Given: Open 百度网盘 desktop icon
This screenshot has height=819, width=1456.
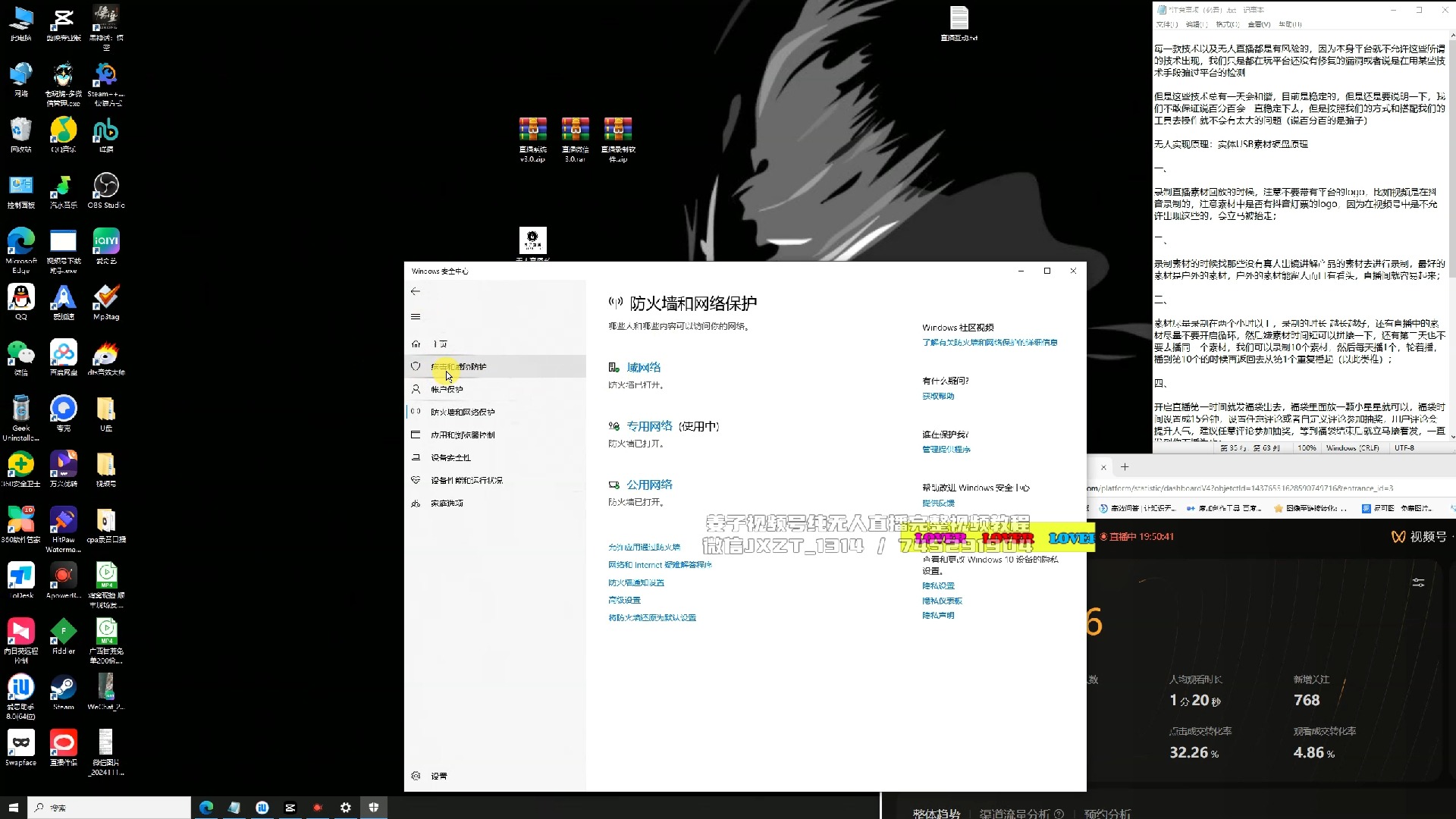Looking at the screenshot, I should [64, 358].
